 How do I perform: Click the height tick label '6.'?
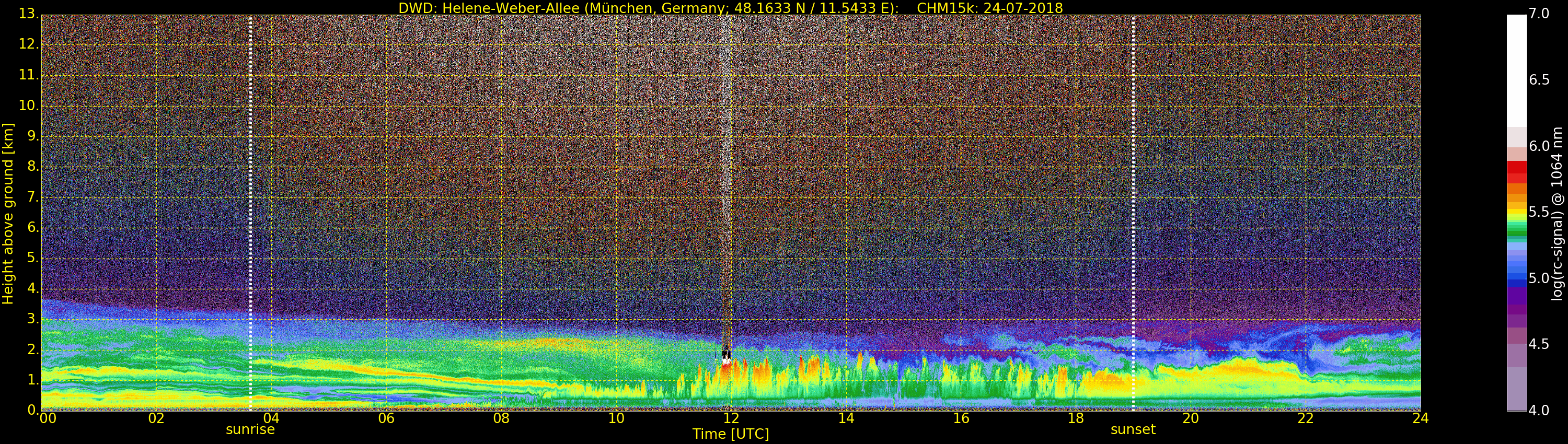[x=33, y=227]
